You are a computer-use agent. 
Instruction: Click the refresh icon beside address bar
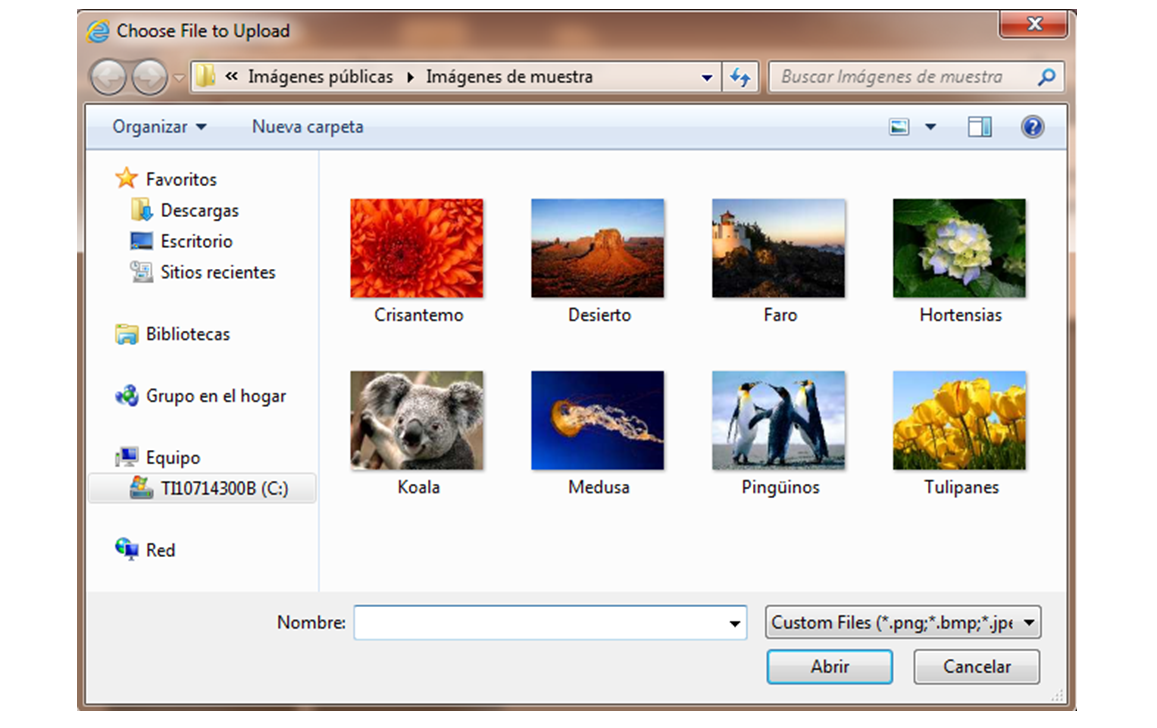740,77
